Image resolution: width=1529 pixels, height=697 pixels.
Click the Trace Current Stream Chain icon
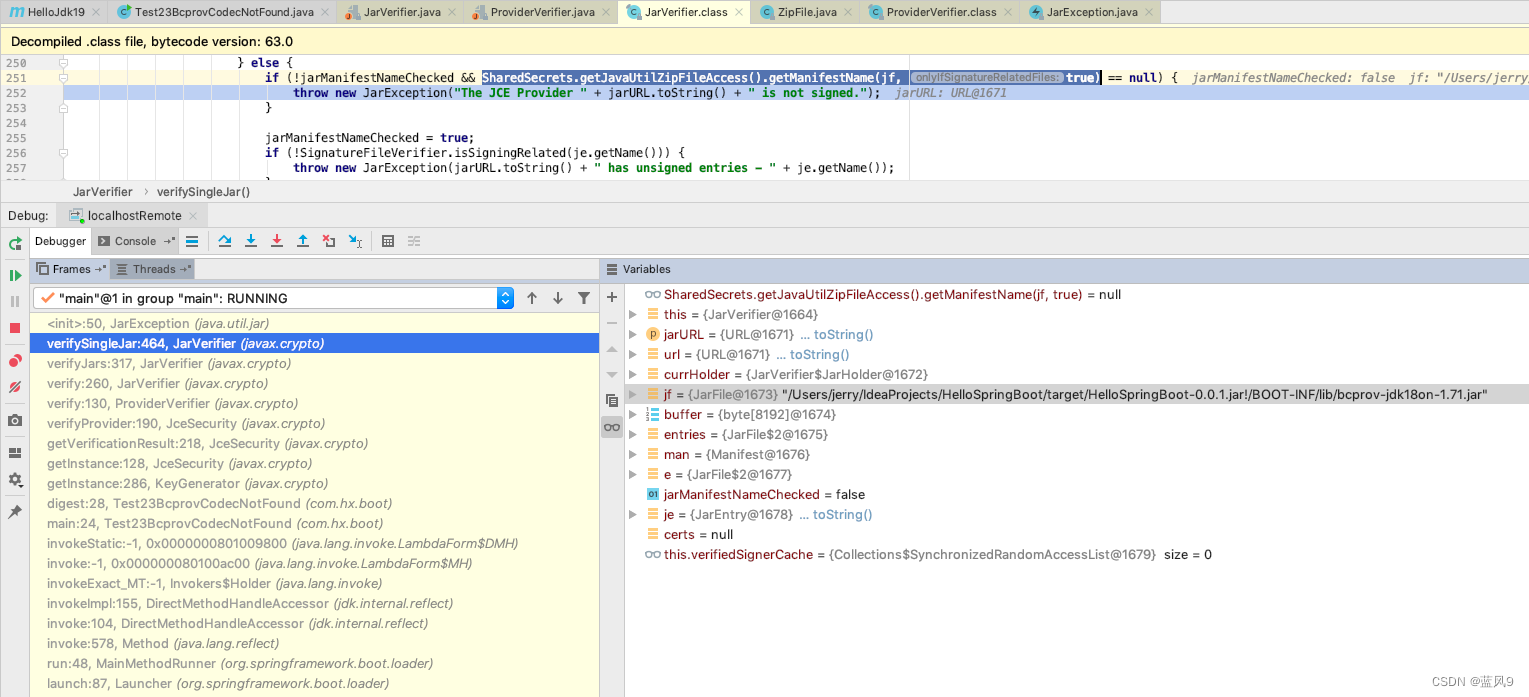[414, 241]
